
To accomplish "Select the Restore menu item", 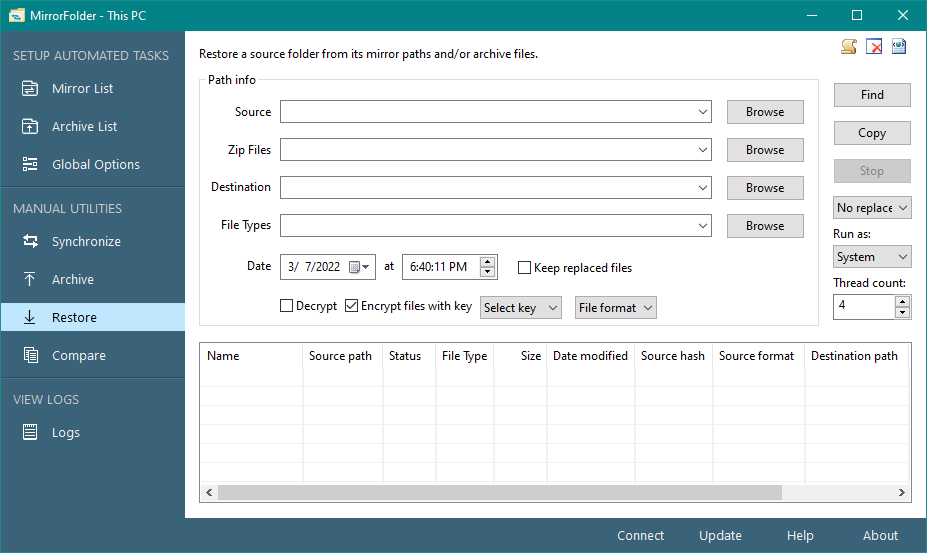I will pos(93,317).
